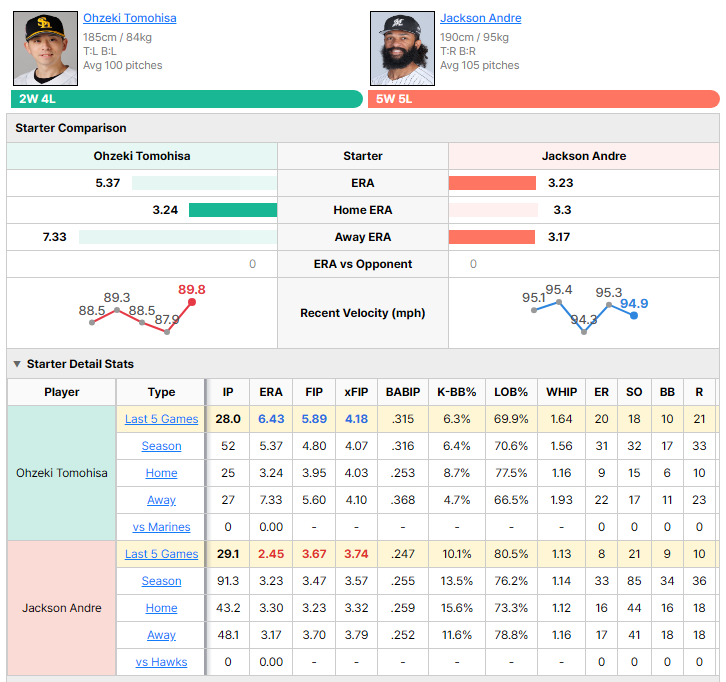
Task: Click Jackson Andre's red ERA bar
Action: (x=492, y=183)
